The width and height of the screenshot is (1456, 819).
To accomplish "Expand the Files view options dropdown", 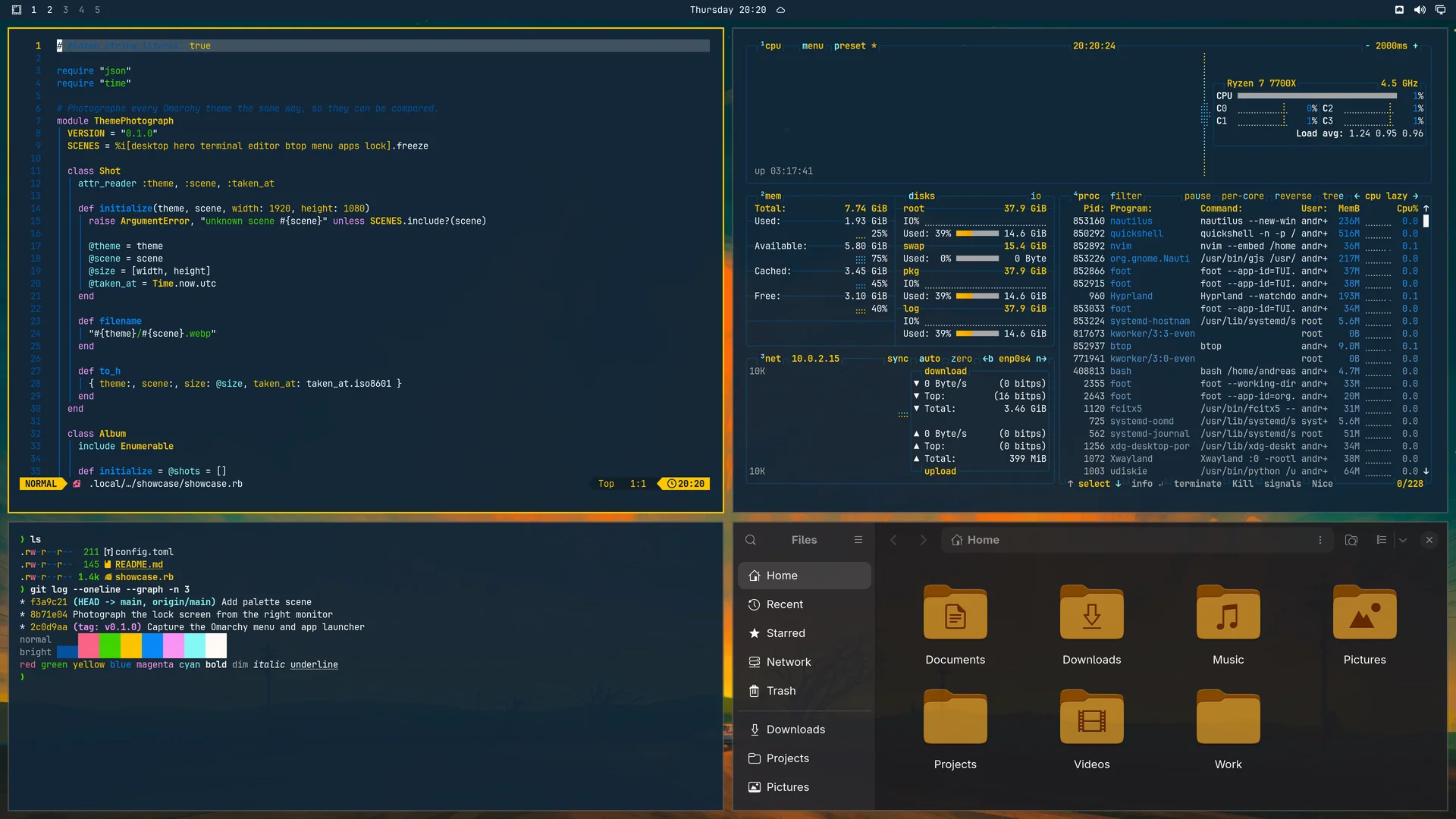I will pyautogui.click(x=1403, y=540).
